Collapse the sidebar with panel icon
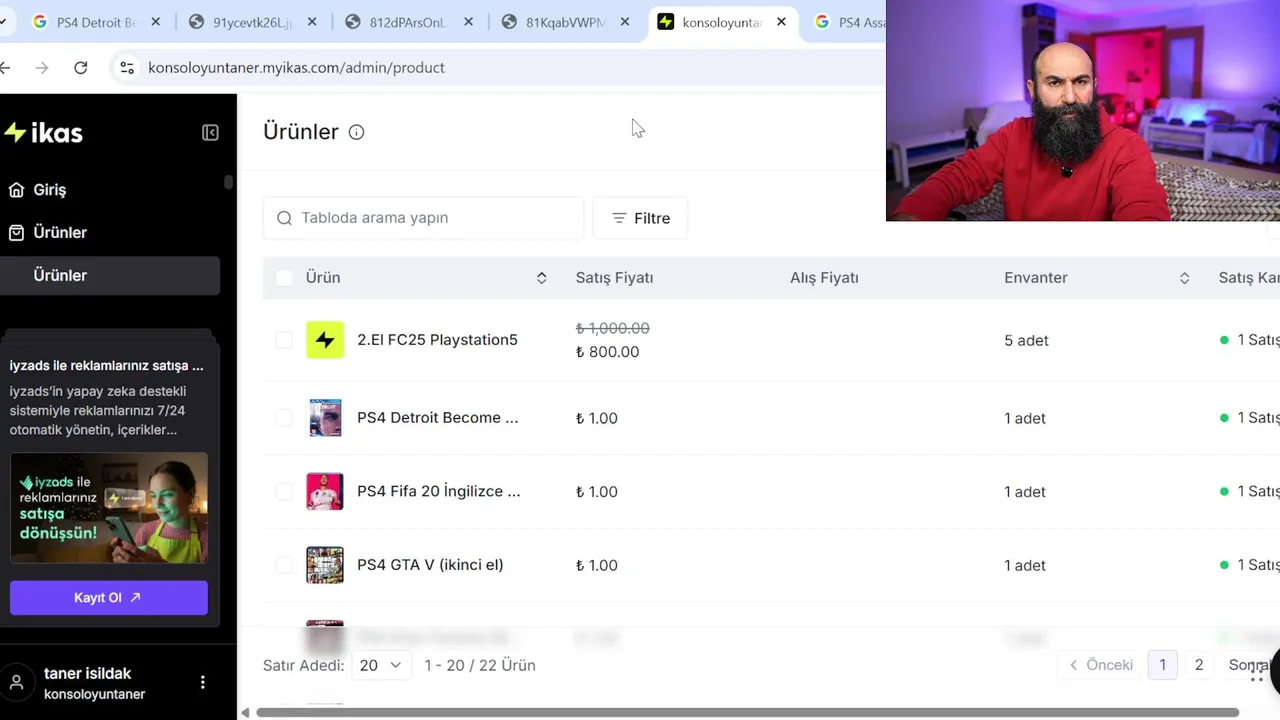The width and height of the screenshot is (1280, 720). pyautogui.click(x=210, y=132)
